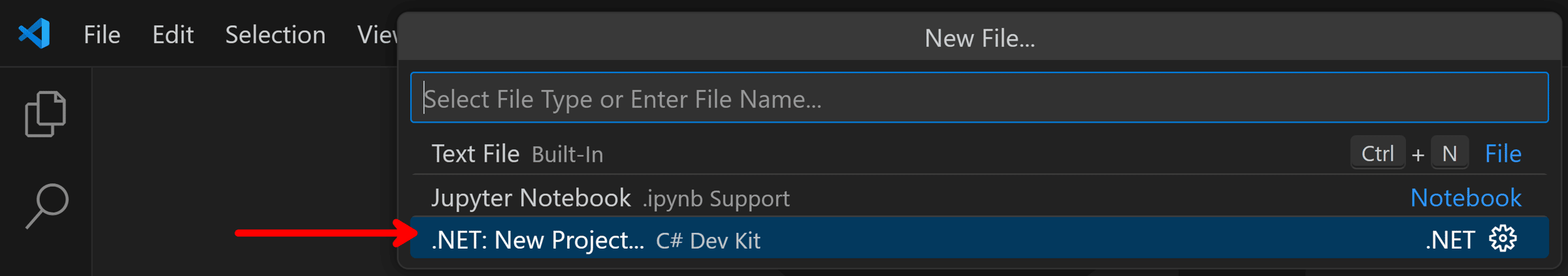Screen dimensions: 1568x276
Task: Click the gear icon on .NET row
Action: pos(1503,239)
